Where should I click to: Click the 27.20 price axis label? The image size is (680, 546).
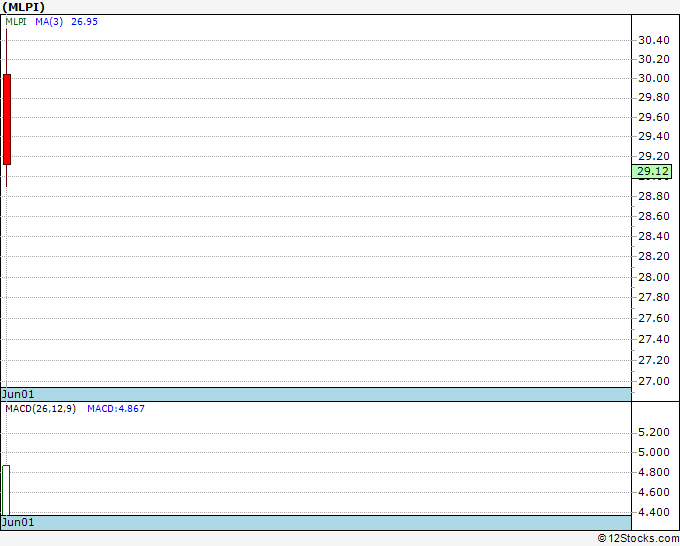(654, 360)
